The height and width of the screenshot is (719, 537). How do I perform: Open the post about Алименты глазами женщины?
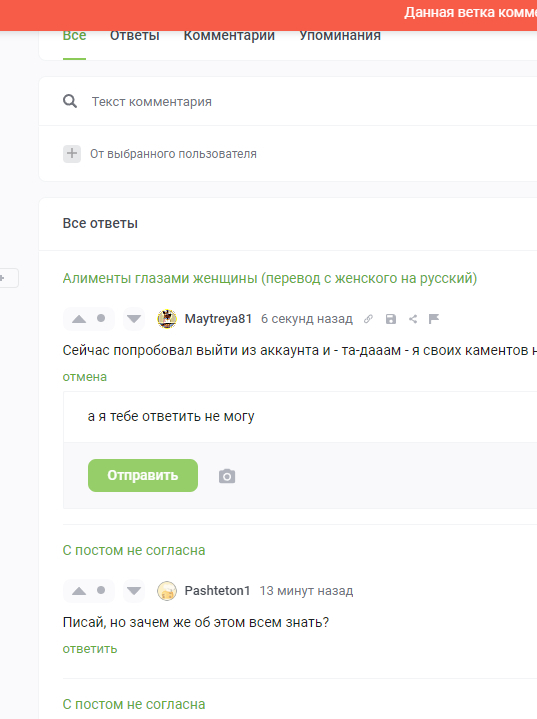tap(270, 278)
